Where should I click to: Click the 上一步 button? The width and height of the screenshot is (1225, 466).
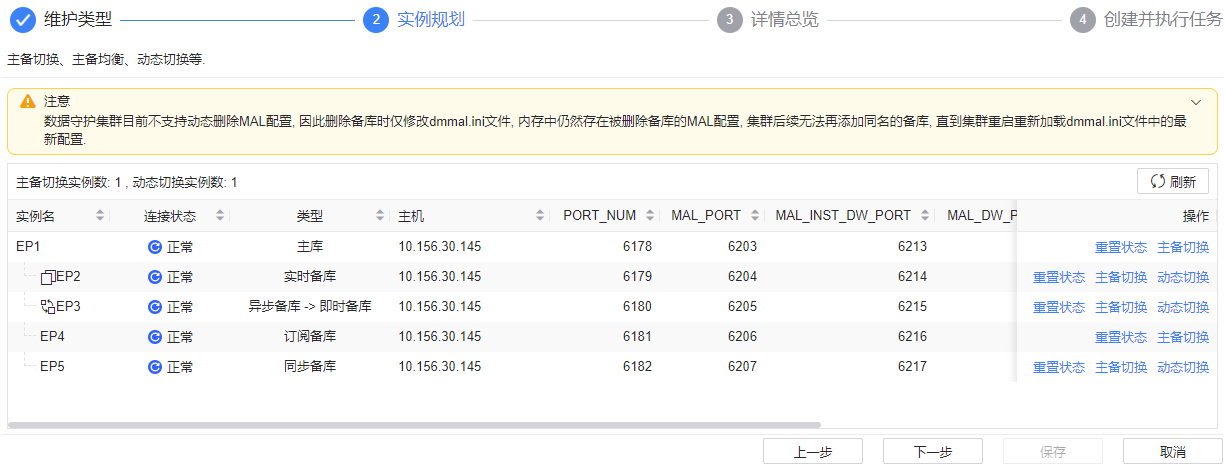click(x=812, y=451)
